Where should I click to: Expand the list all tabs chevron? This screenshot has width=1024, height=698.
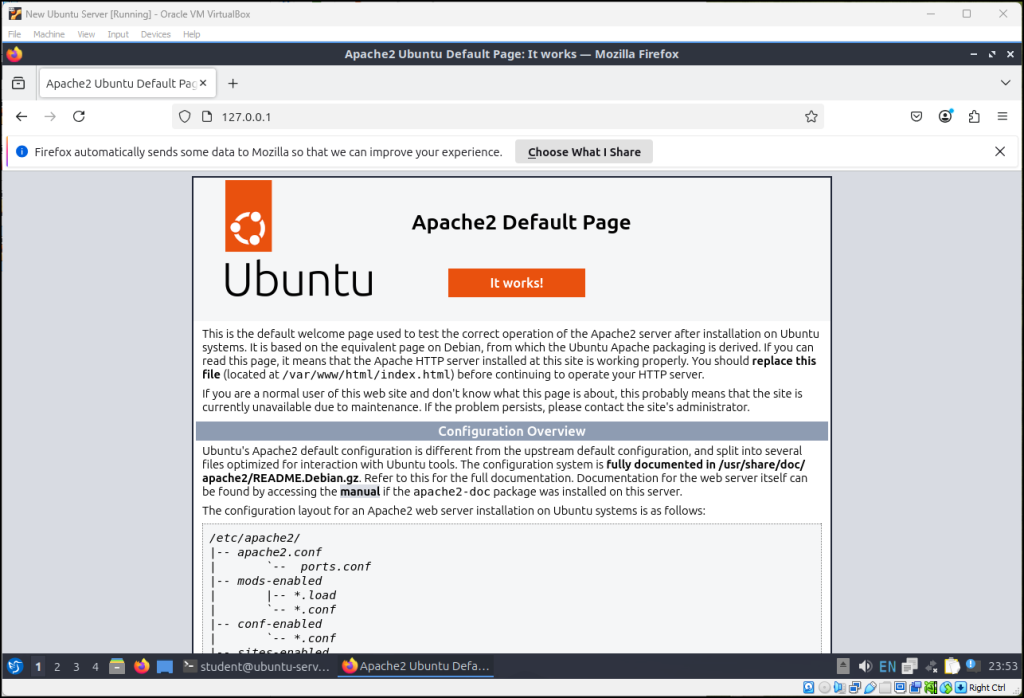1005,83
